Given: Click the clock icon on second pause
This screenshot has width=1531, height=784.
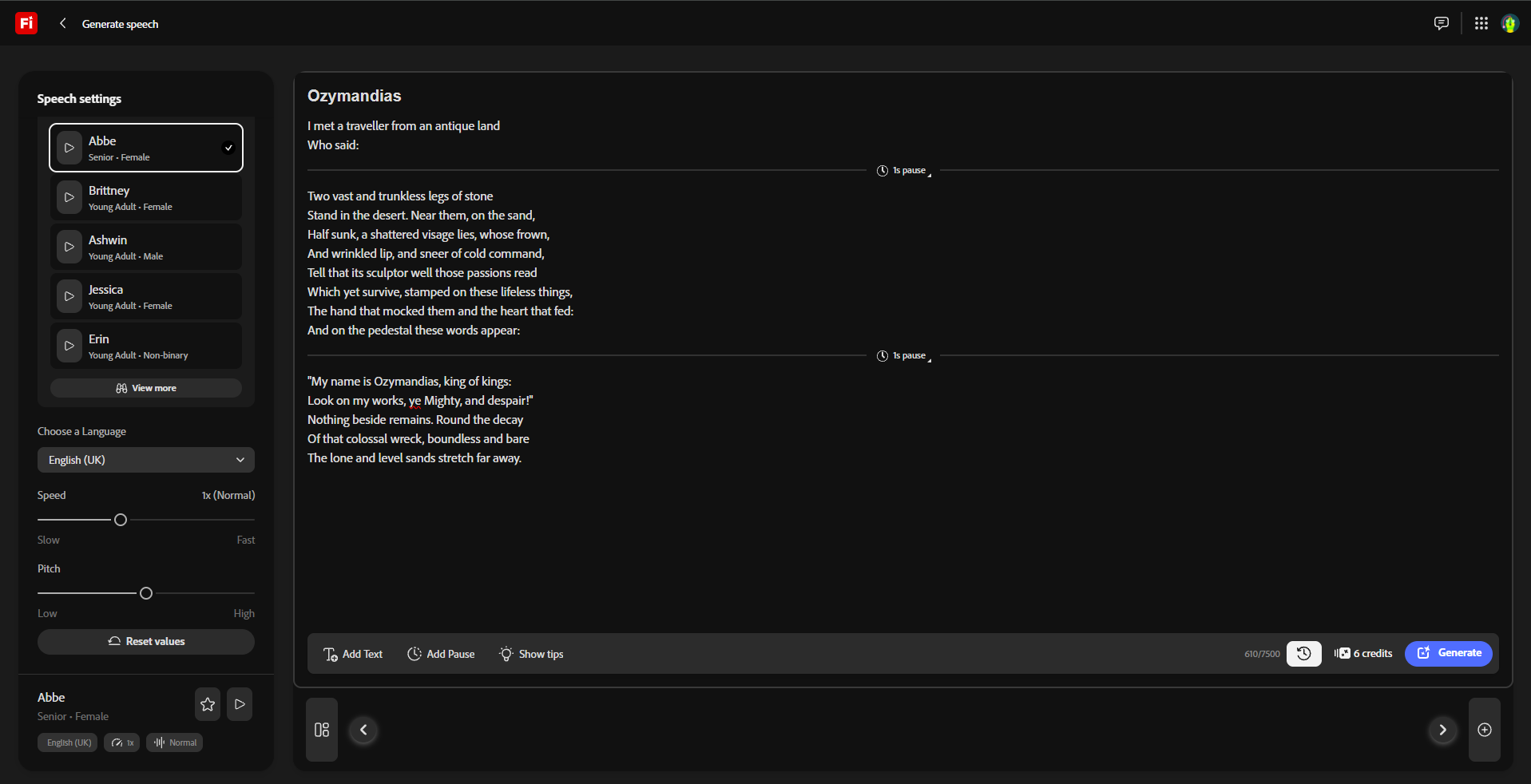Looking at the screenshot, I should (883, 355).
